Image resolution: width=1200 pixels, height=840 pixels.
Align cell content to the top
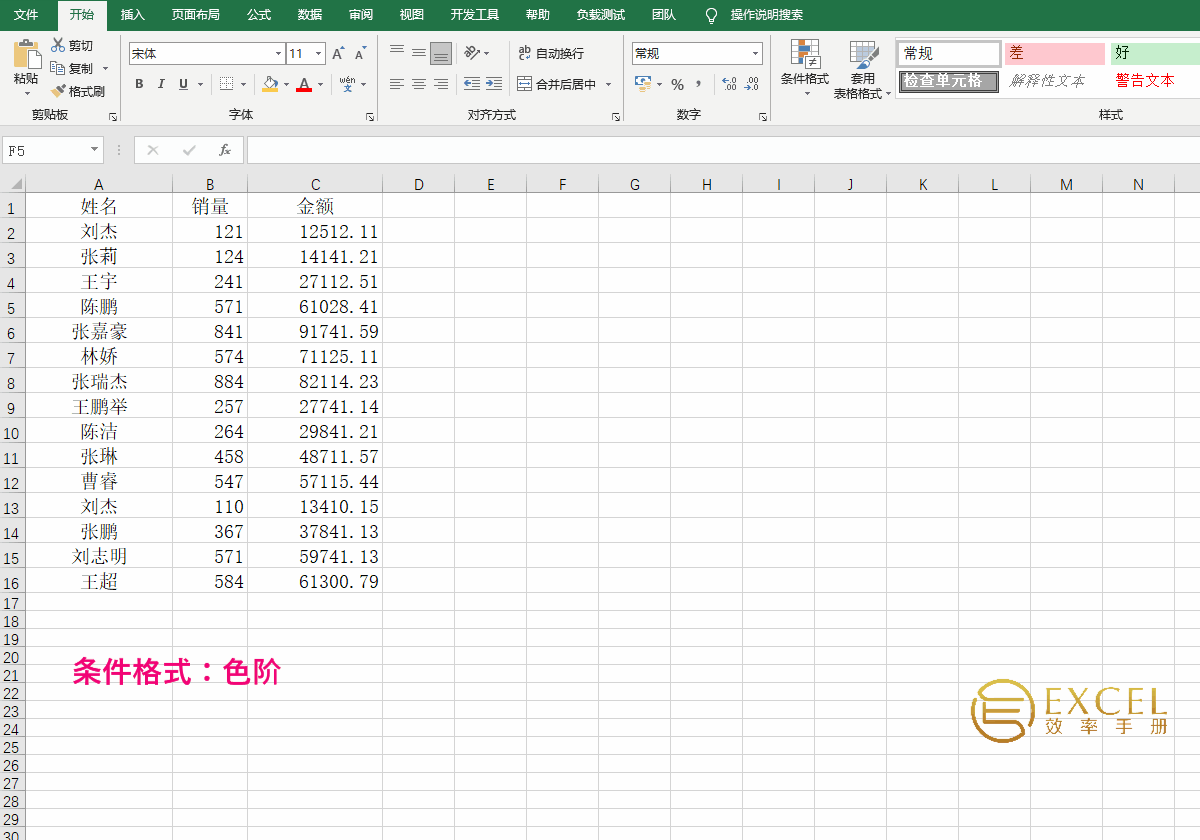coord(397,53)
